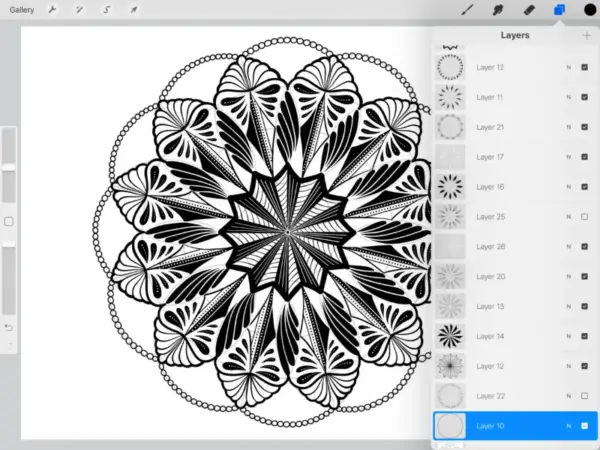Screen dimensions: 600x450
Task: Select the Smudge tool
Action: [x=498, y=10]
